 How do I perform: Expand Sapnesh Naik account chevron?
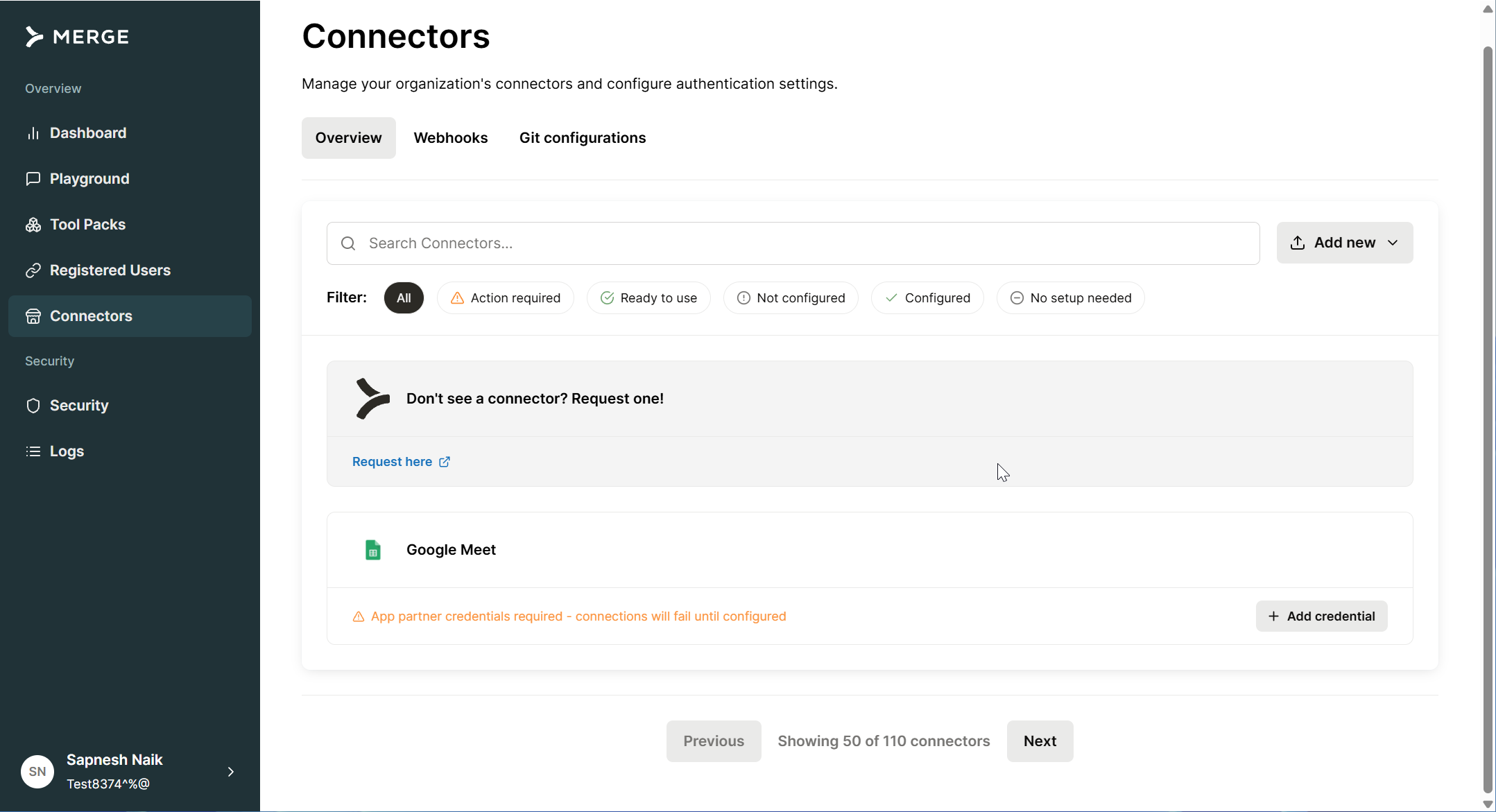point(231,772)
